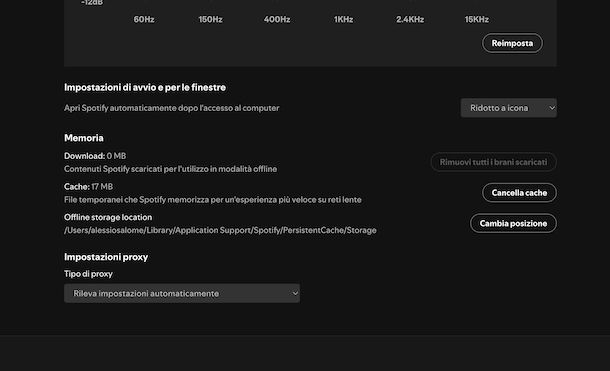Select the 15KHz equalizer band label
Screen dimensions: 610x371
tap(477, 19)
